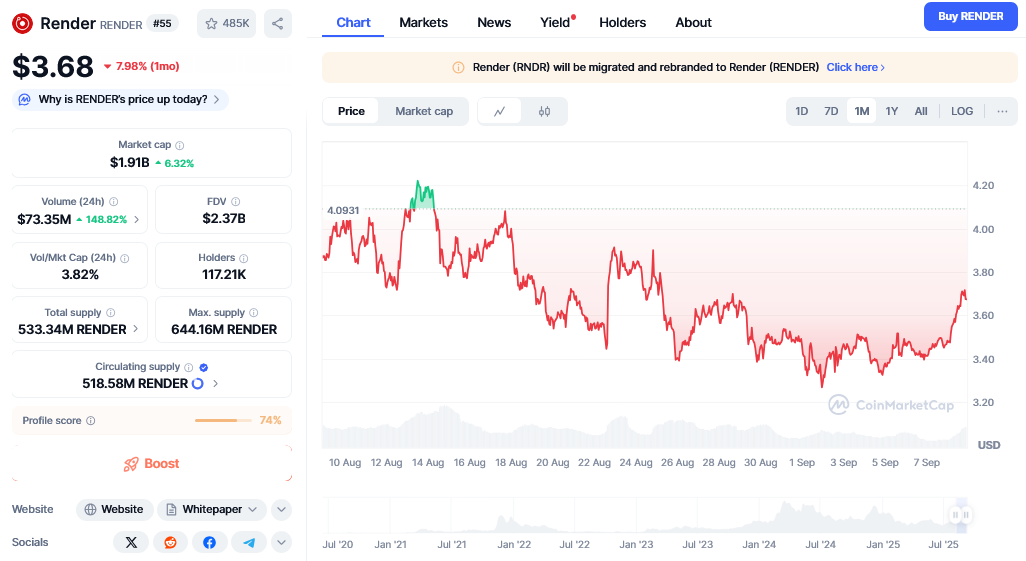
Task: Click the share icon button
Action: (x=277, y=24)
